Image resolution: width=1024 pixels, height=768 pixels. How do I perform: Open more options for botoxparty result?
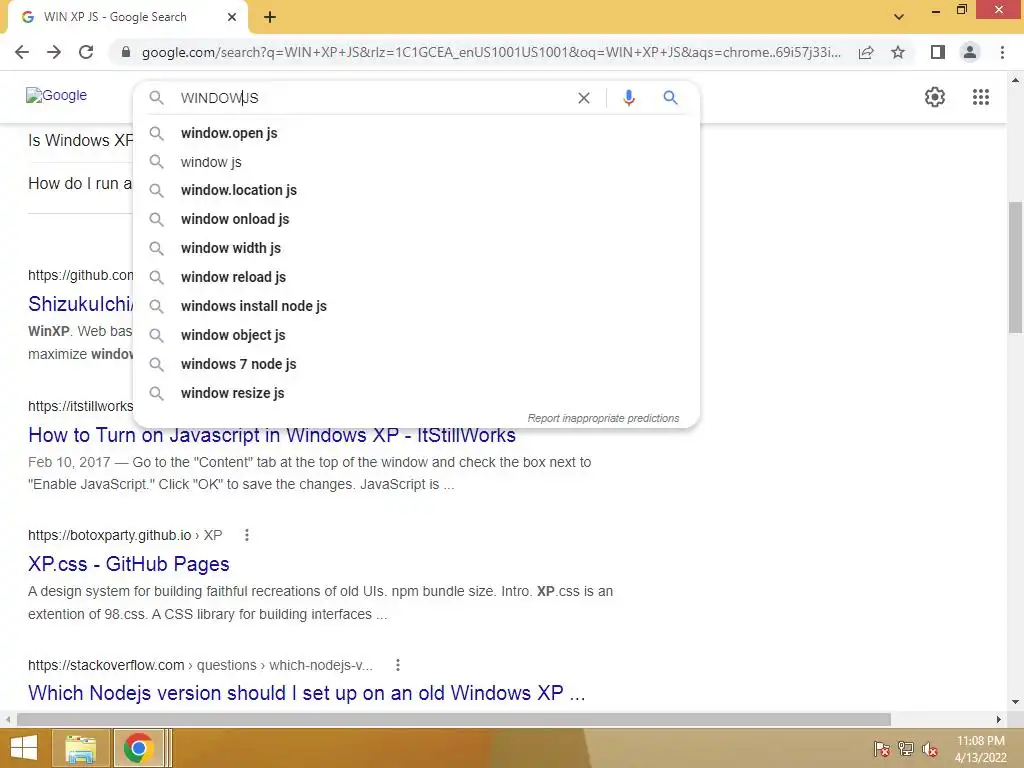(x=246, y=535)
